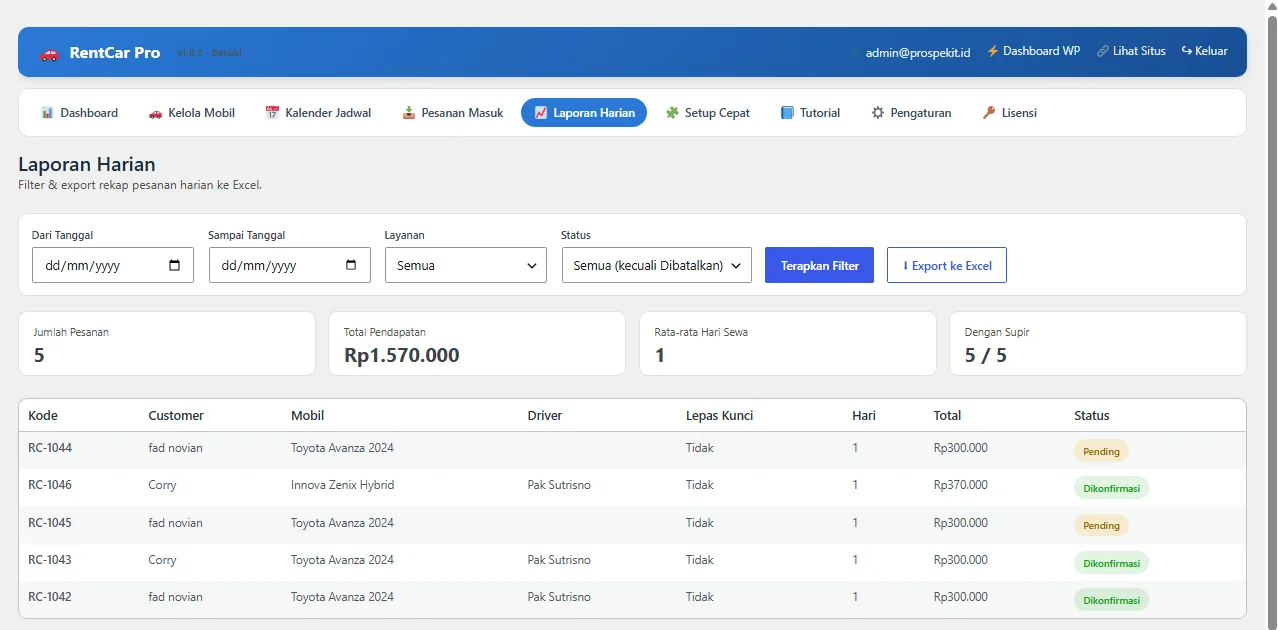The height and width of the screenshot is (630, 1278).
Task: Click the Dengan Supir 5 / 5 value
Action: tap(986, 355)
